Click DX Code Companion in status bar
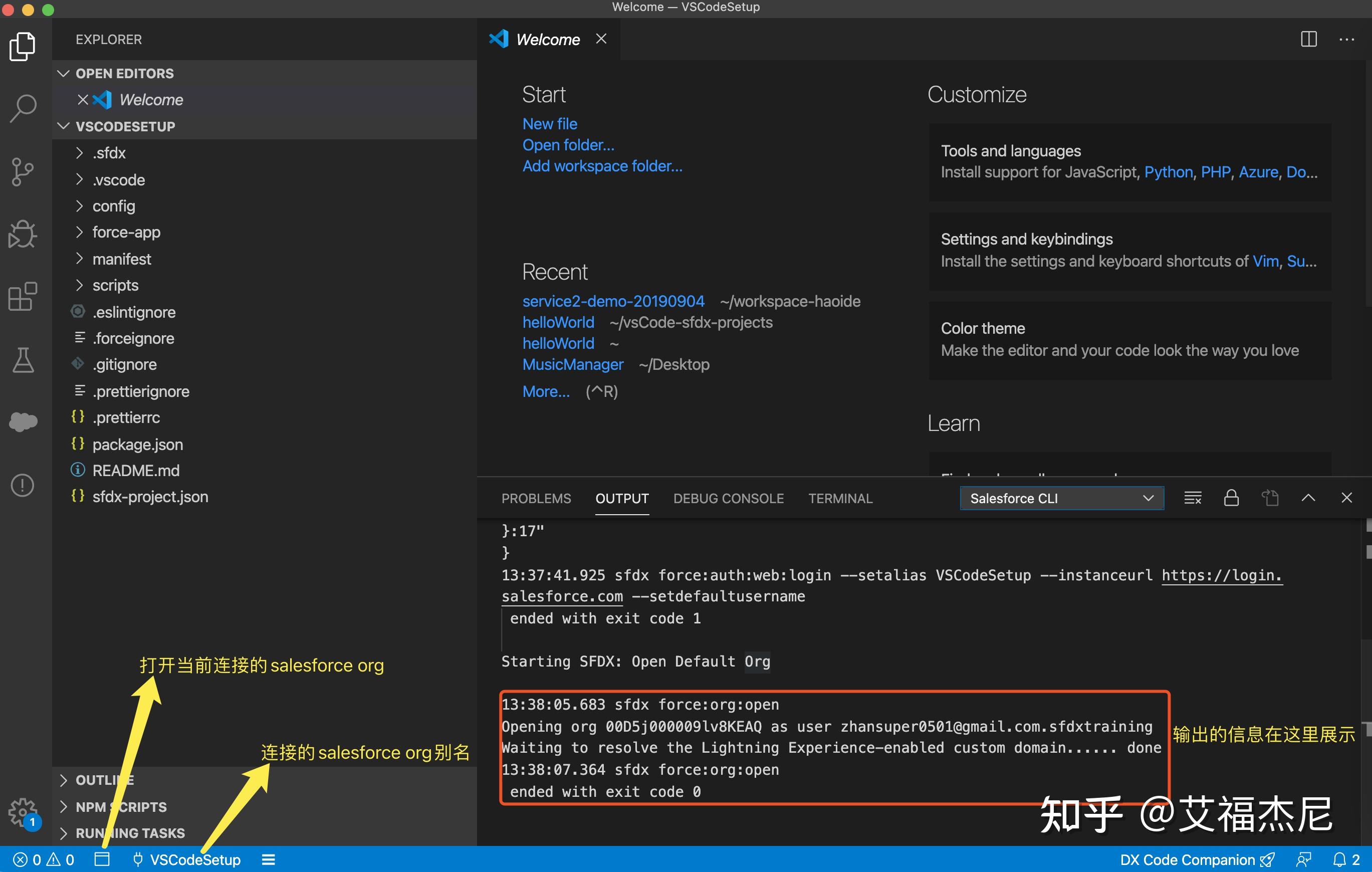This screenshot has width=1372, height=872. 1197,859
